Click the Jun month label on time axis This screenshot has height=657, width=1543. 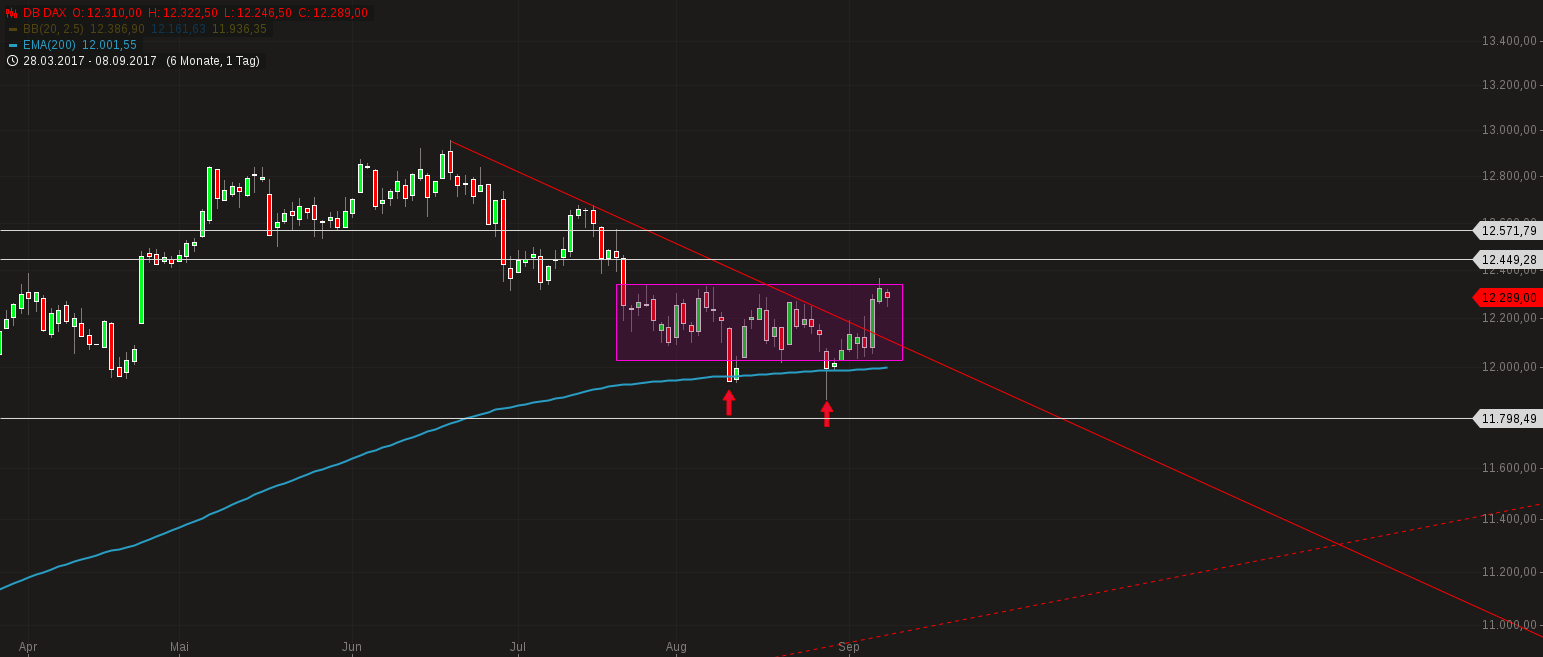[352, 647]
